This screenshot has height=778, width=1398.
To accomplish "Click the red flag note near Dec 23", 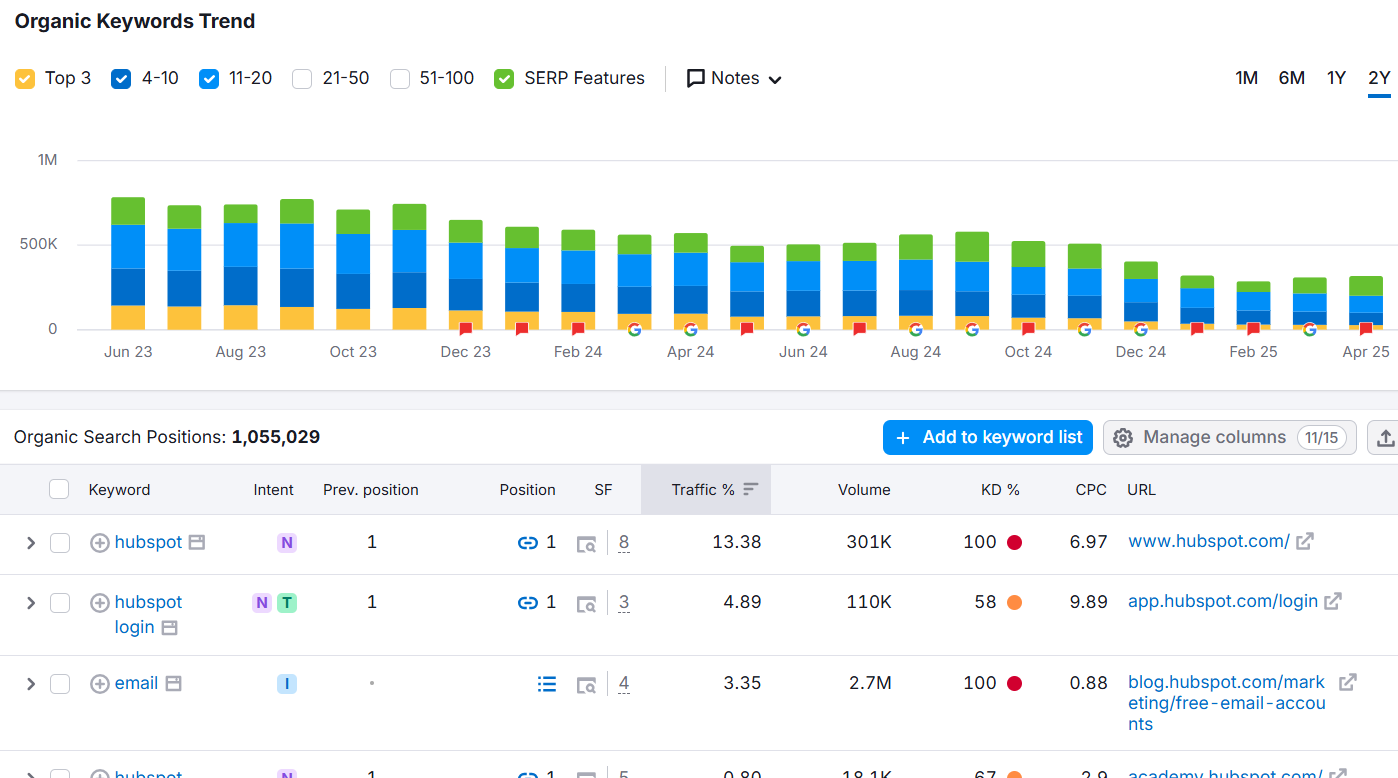I will (466, 329).
